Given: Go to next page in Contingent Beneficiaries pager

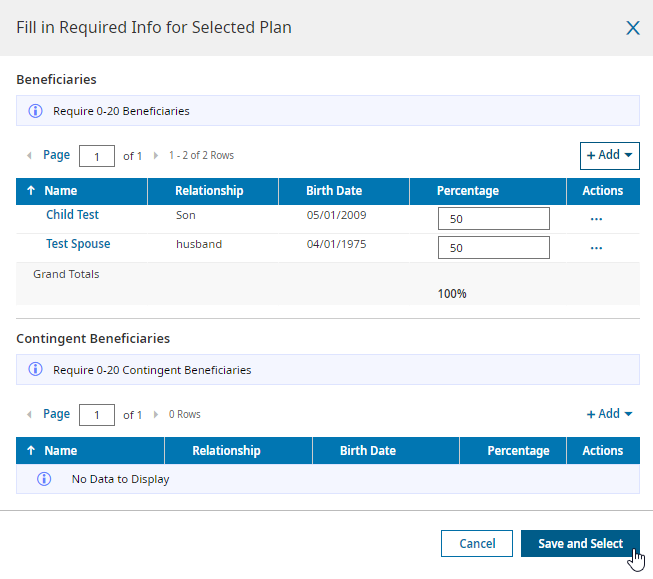Looking at the screenshot, I should point(156,414).
